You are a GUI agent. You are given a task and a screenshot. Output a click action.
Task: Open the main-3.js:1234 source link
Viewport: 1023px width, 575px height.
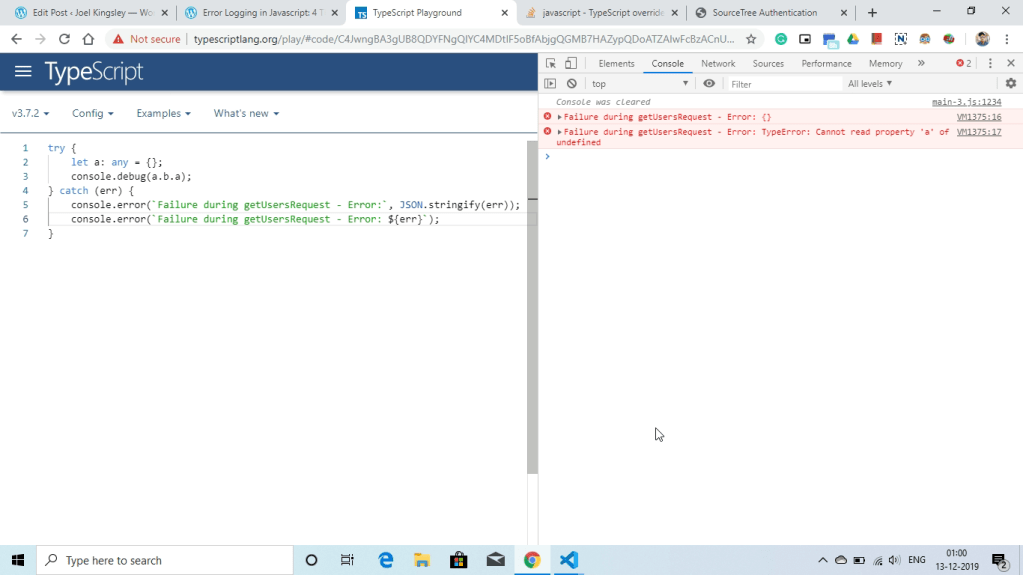(x=966, y=102)
